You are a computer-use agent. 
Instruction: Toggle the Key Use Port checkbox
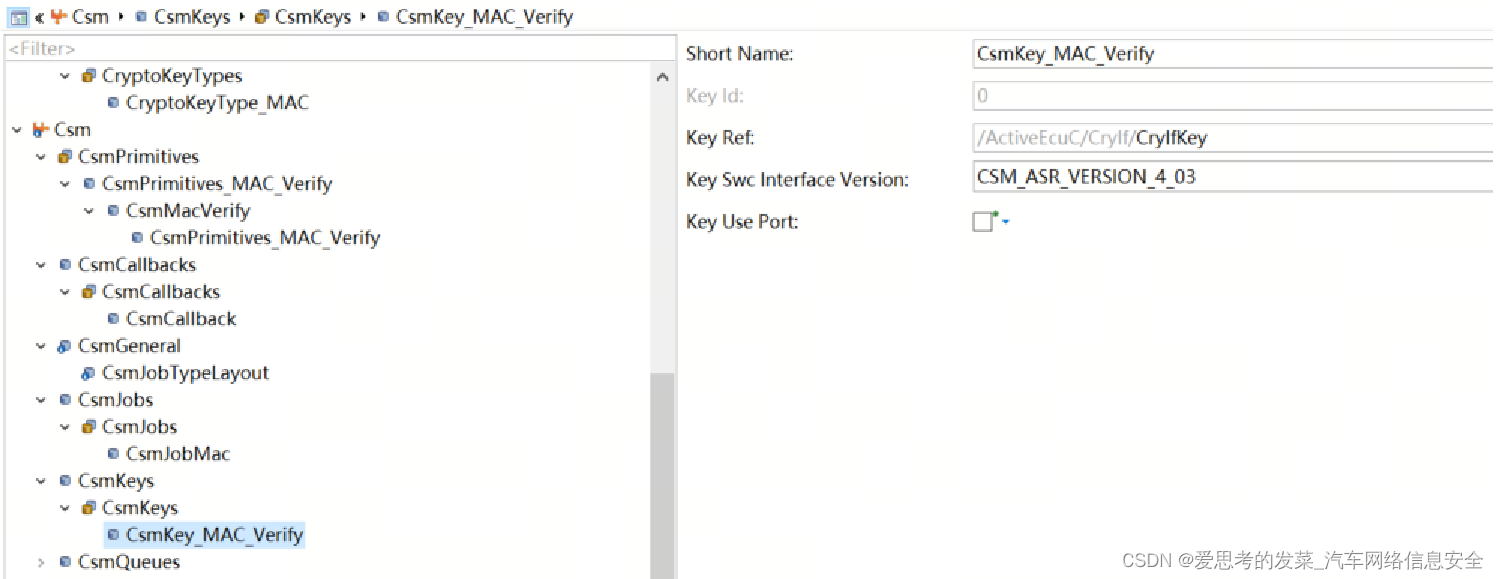tap(983, 222)
